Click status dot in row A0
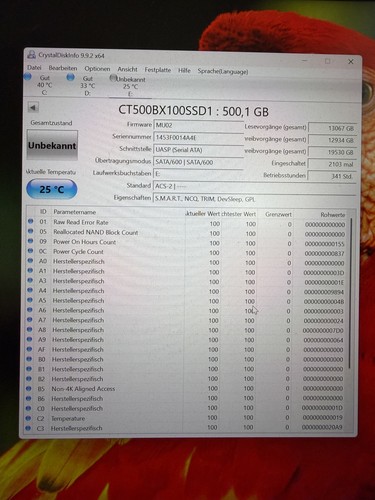The image size is (375, 500). point(30,260)
